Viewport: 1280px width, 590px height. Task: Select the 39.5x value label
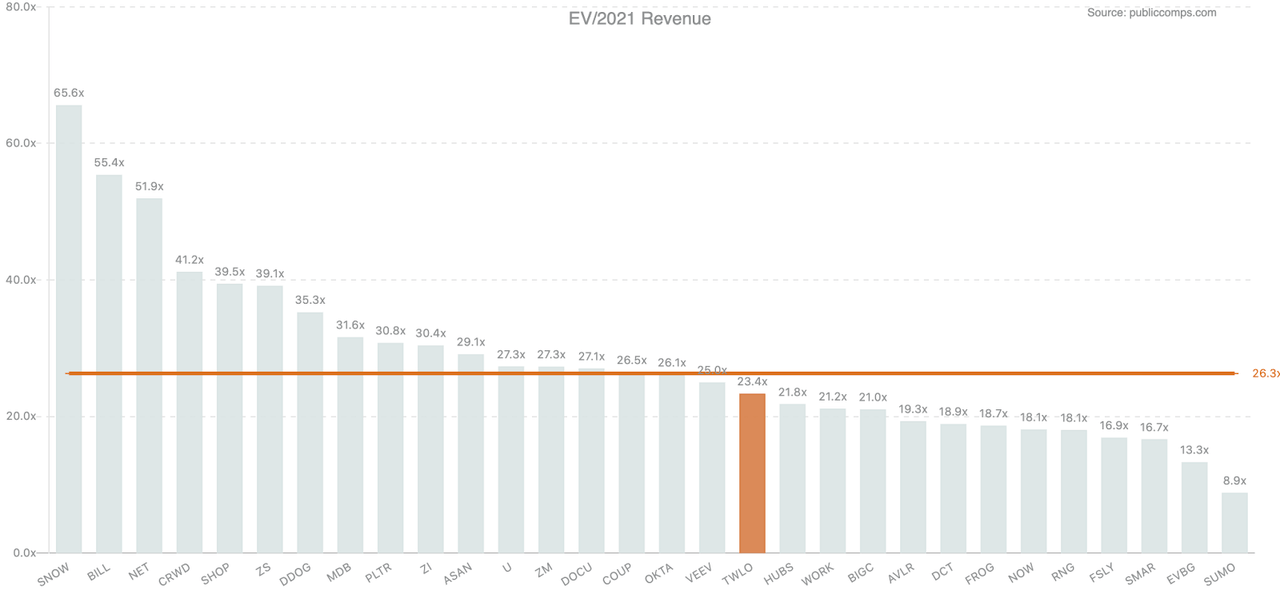coord(229,271)
